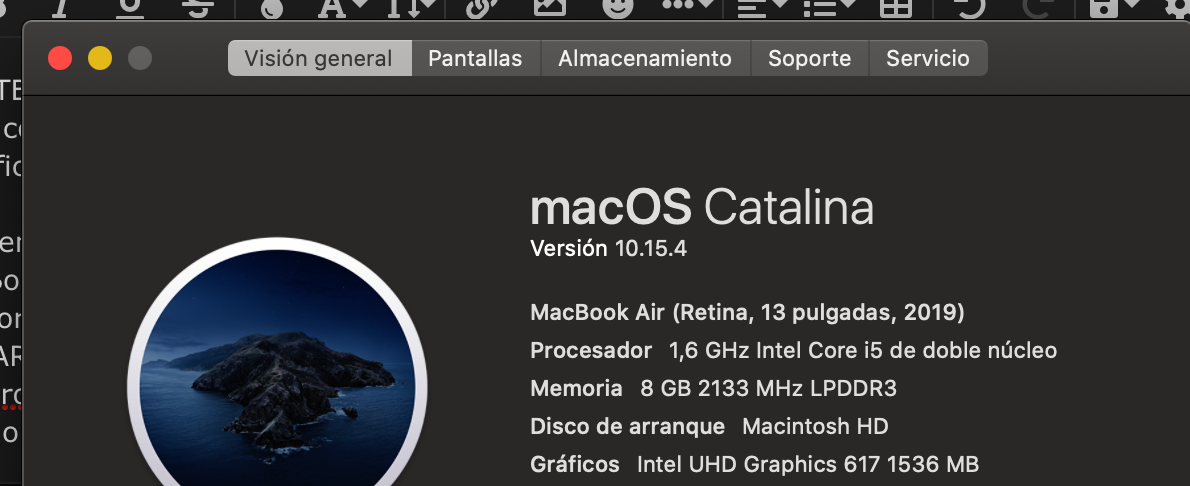Open the Servicio tab
Viewport: 1190px width, 486px height.
click(x=927, y=58)
